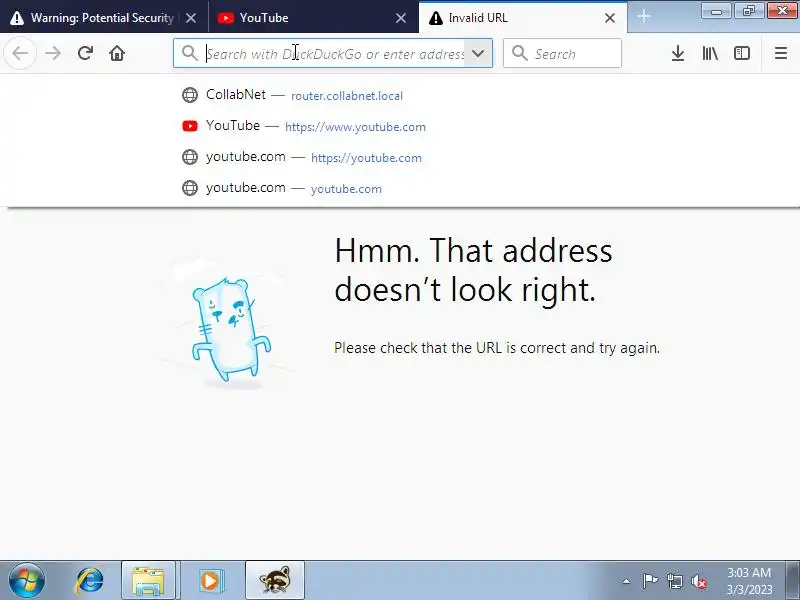Image resolution: width=800 pixels, height=600 pixels.
Task: Switch to the YouTube tab
Action: click(x=313, y=18)
